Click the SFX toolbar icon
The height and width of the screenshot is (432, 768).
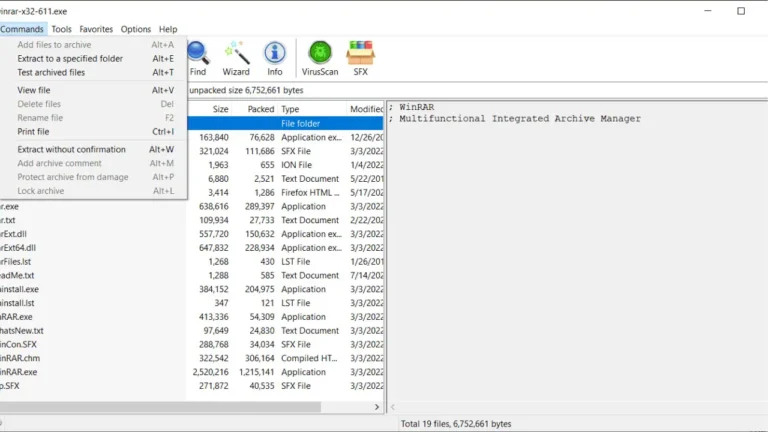point(360,58)
